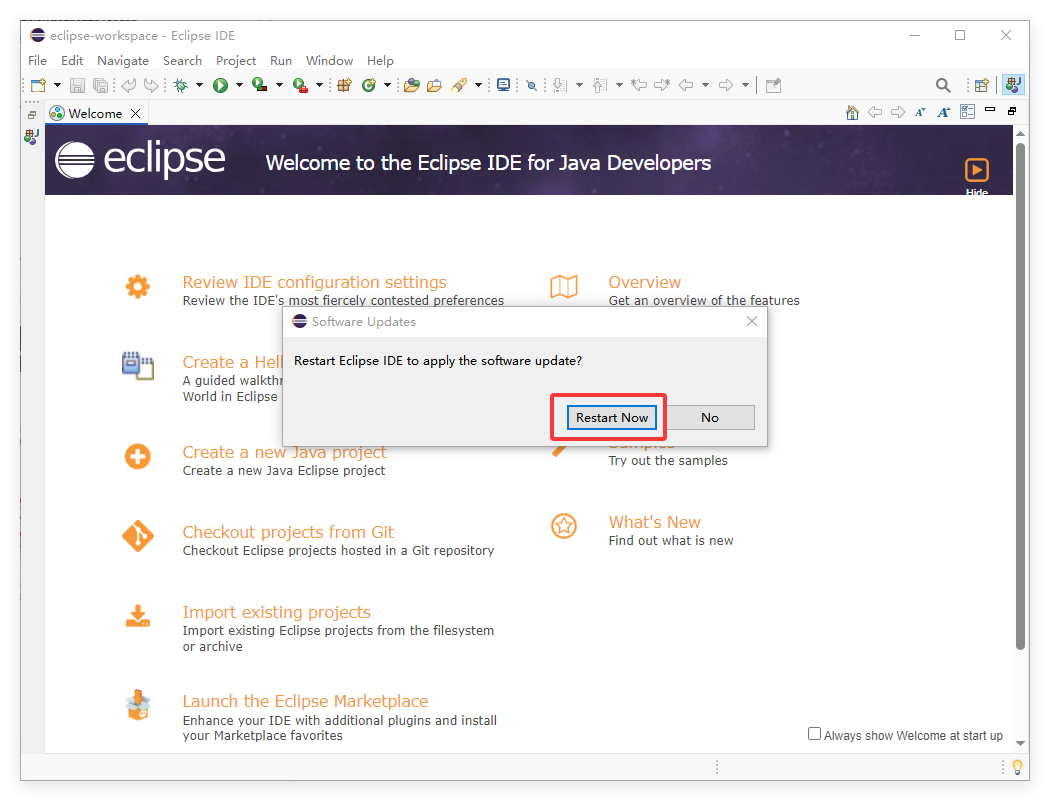Image resolution: width=1050 pixels, height=801 pixels.
Task: Open the Run configurations dropdown arrow
Action: (239, 85)
